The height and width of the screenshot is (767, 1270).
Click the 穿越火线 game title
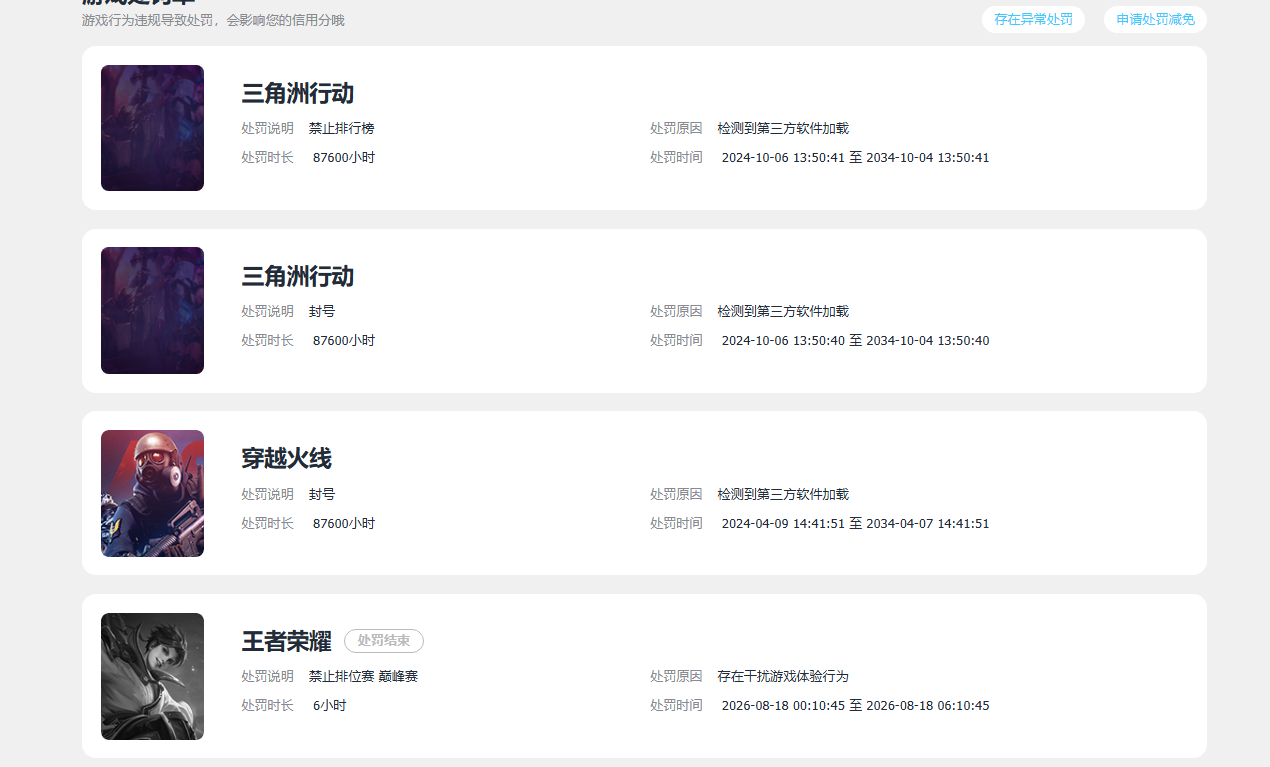(286, 459)
